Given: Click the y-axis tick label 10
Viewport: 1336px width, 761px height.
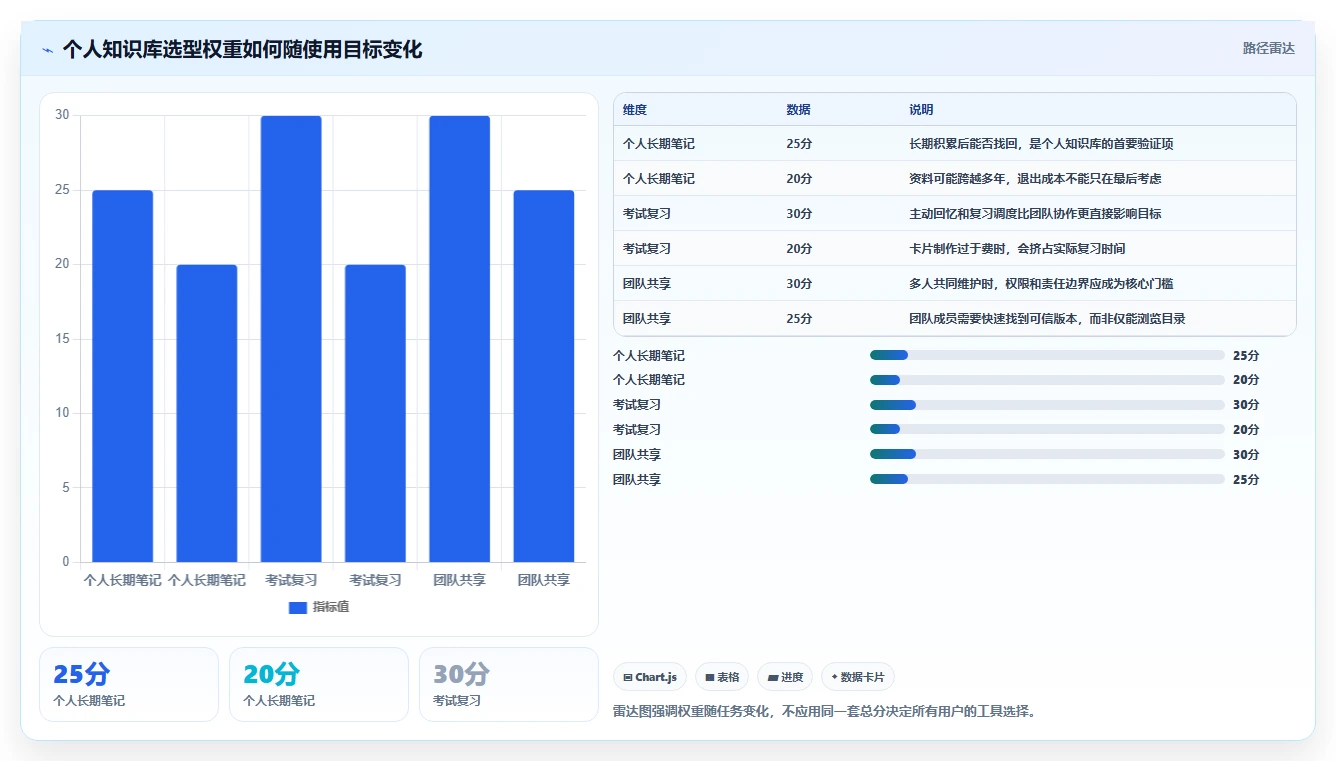Looking at the screenshot, I should pyautogui.click(x=63, y=413).
